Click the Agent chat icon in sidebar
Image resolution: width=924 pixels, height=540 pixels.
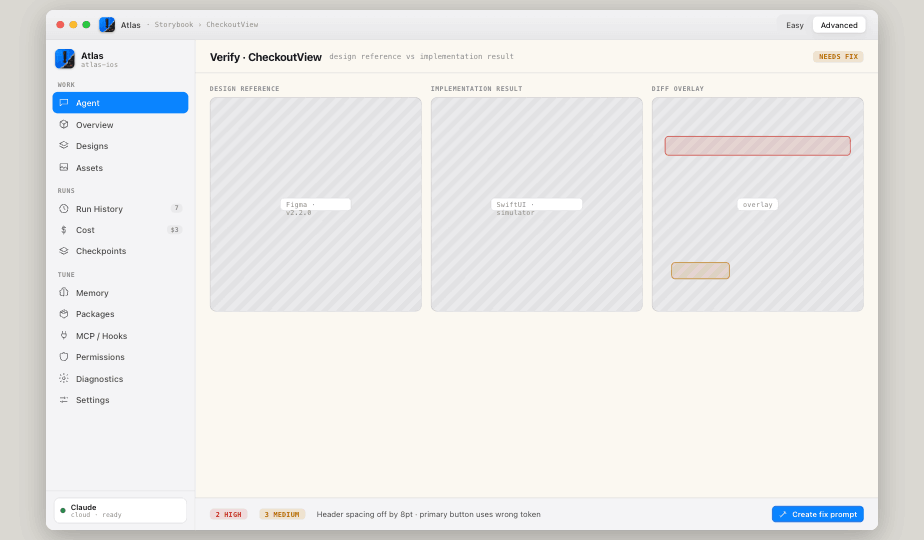(64, 103)
